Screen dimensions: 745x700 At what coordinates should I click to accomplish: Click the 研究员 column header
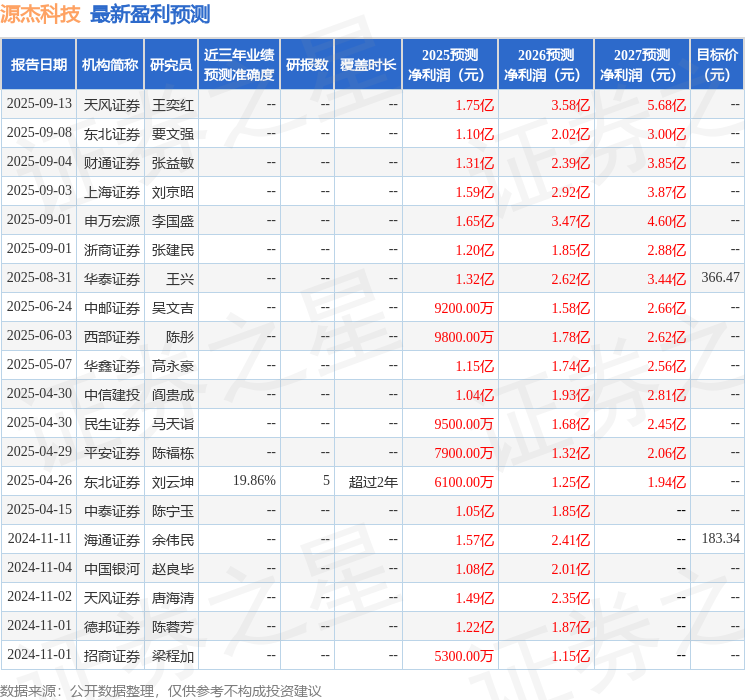click(171, 65)
